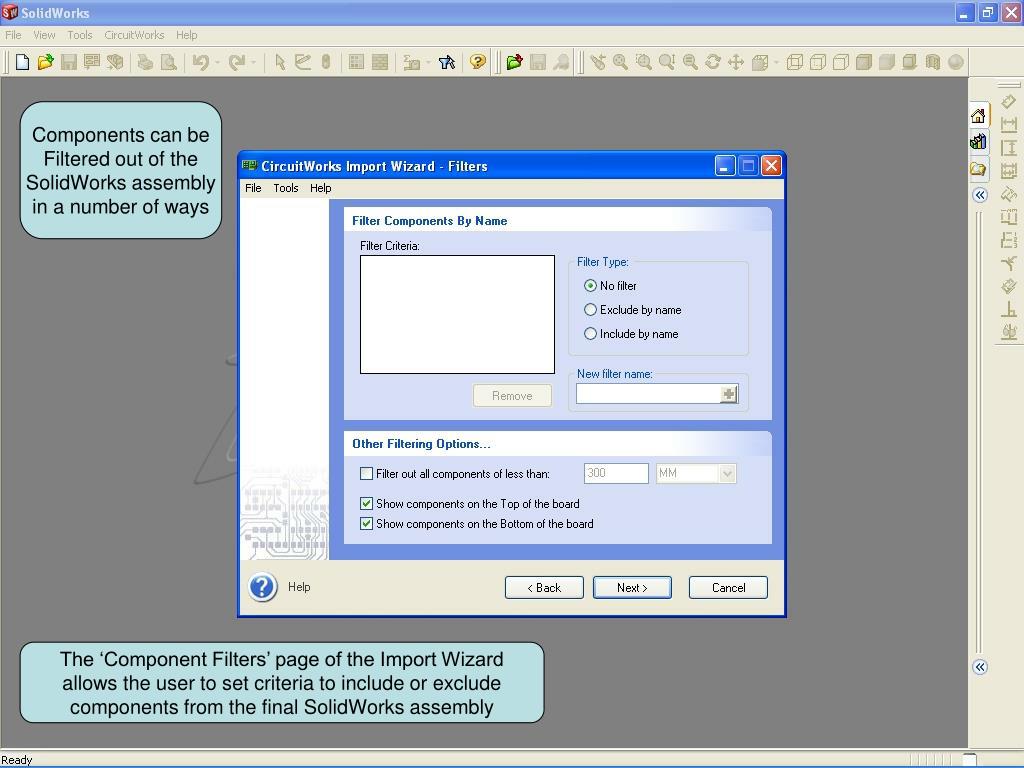Click the plus icon to add filter name
Screen dimensions: 1024x768
[x=729, y=394]
